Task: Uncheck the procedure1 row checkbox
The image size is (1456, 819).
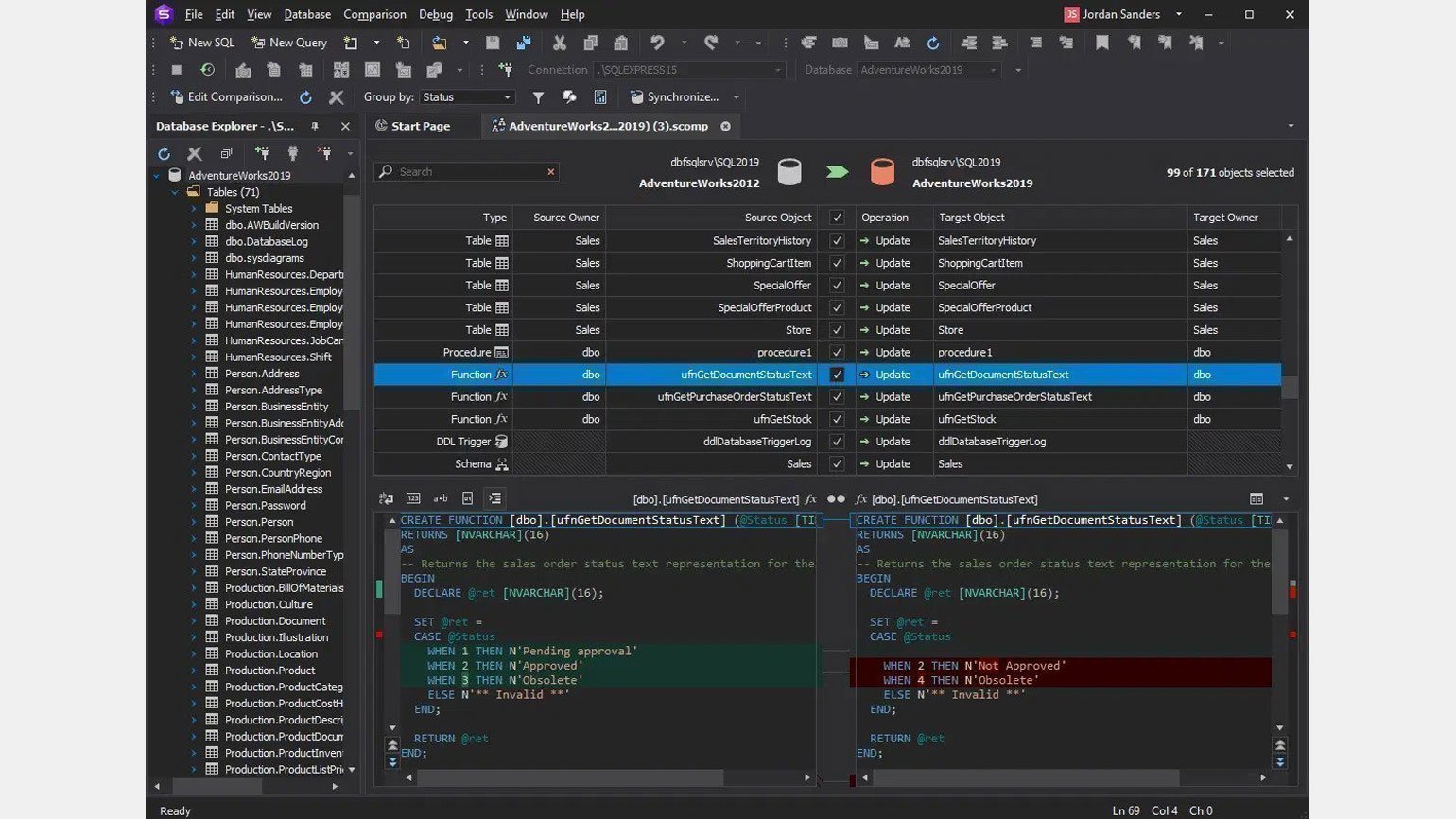Action: (x=837, y=353)
